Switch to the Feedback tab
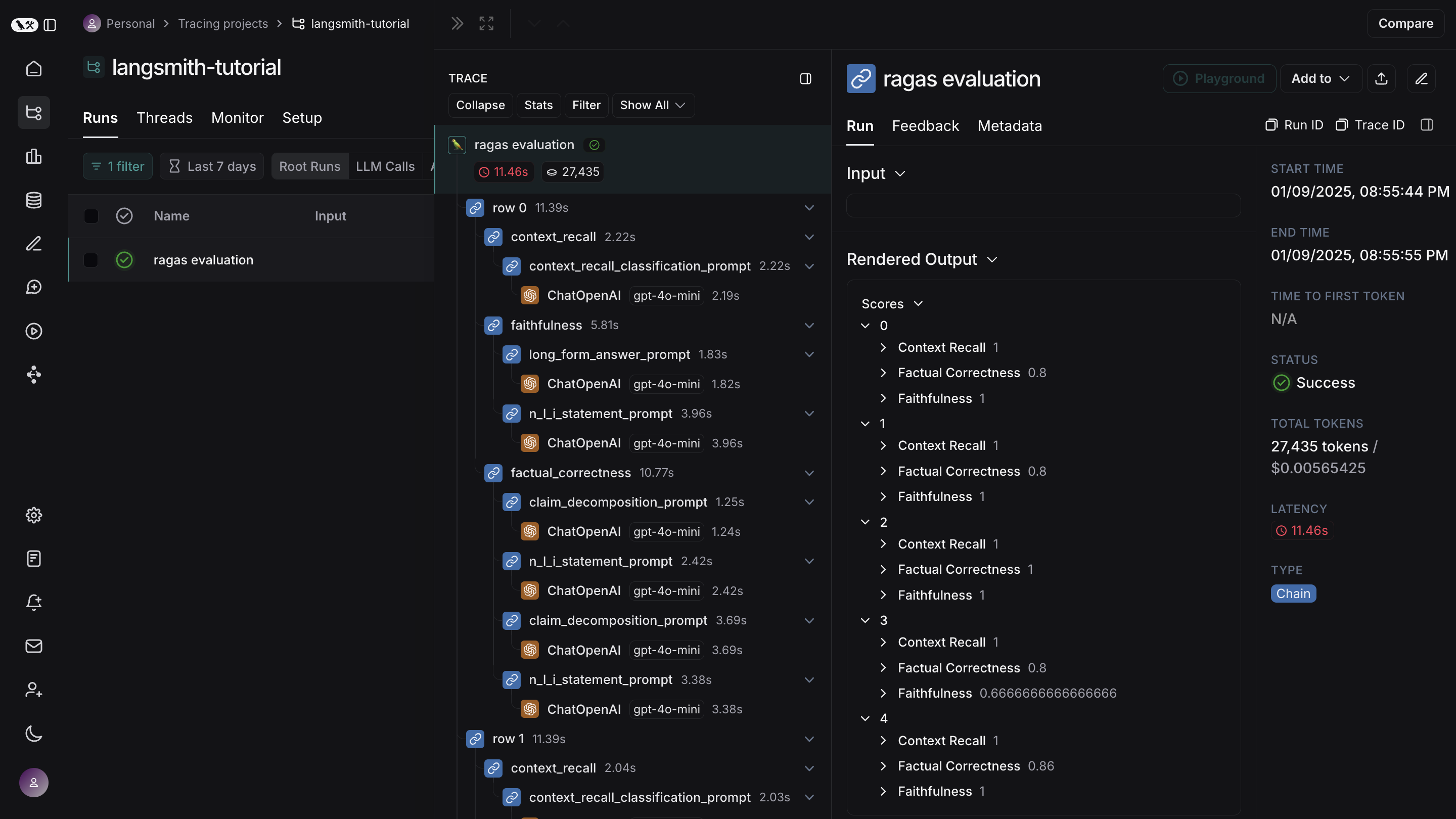Viewport: 1456px width, 819px height. (x=925, y=126)
